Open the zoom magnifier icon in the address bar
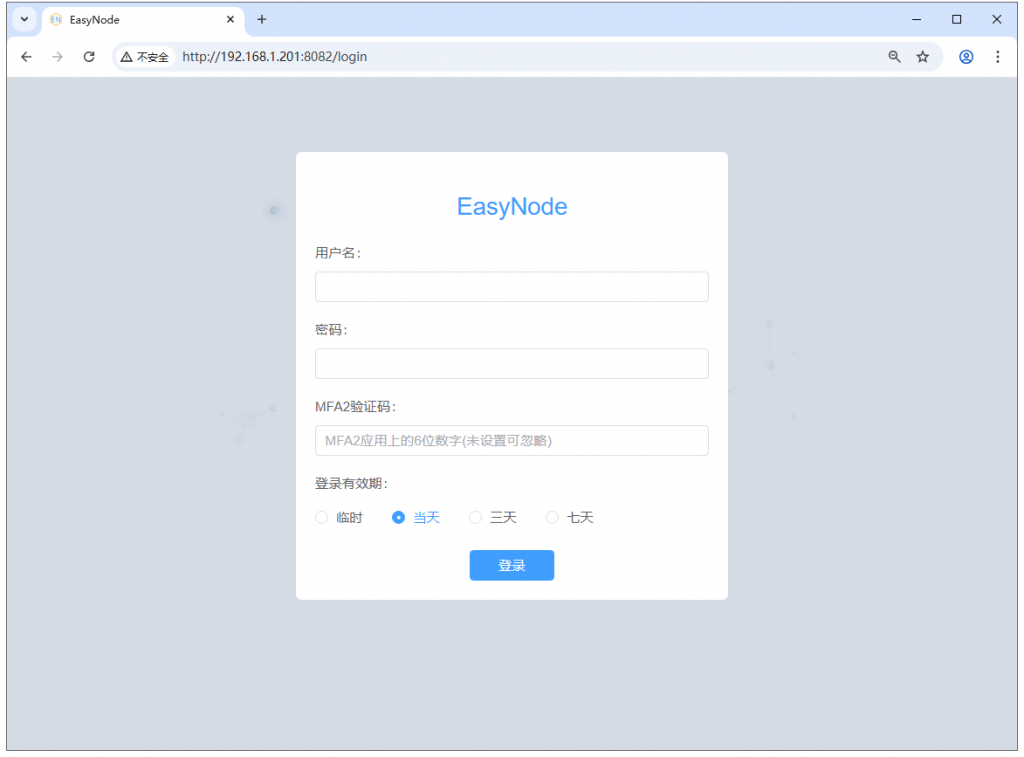The height and width of the screenshot is (757, 1024). pyautogui.click(x=893, y=57)
